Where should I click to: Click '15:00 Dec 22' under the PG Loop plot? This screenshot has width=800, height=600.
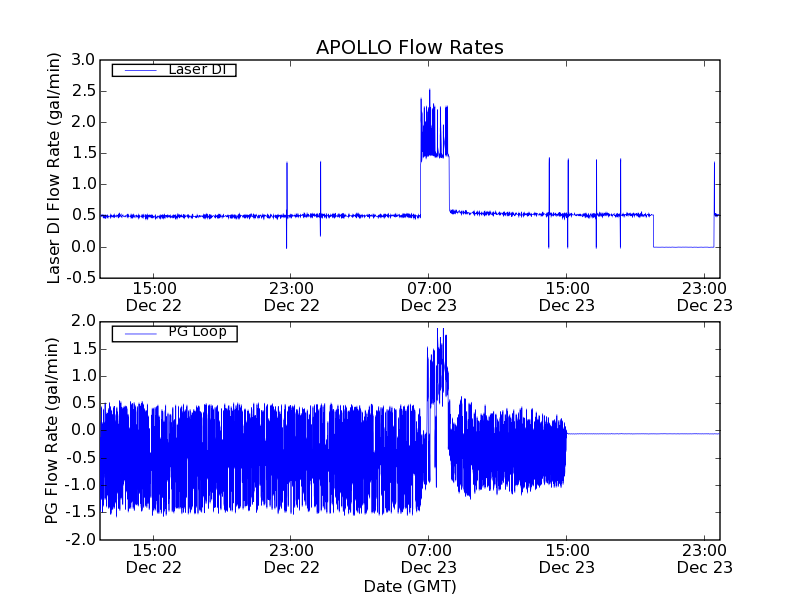point(154,559)
